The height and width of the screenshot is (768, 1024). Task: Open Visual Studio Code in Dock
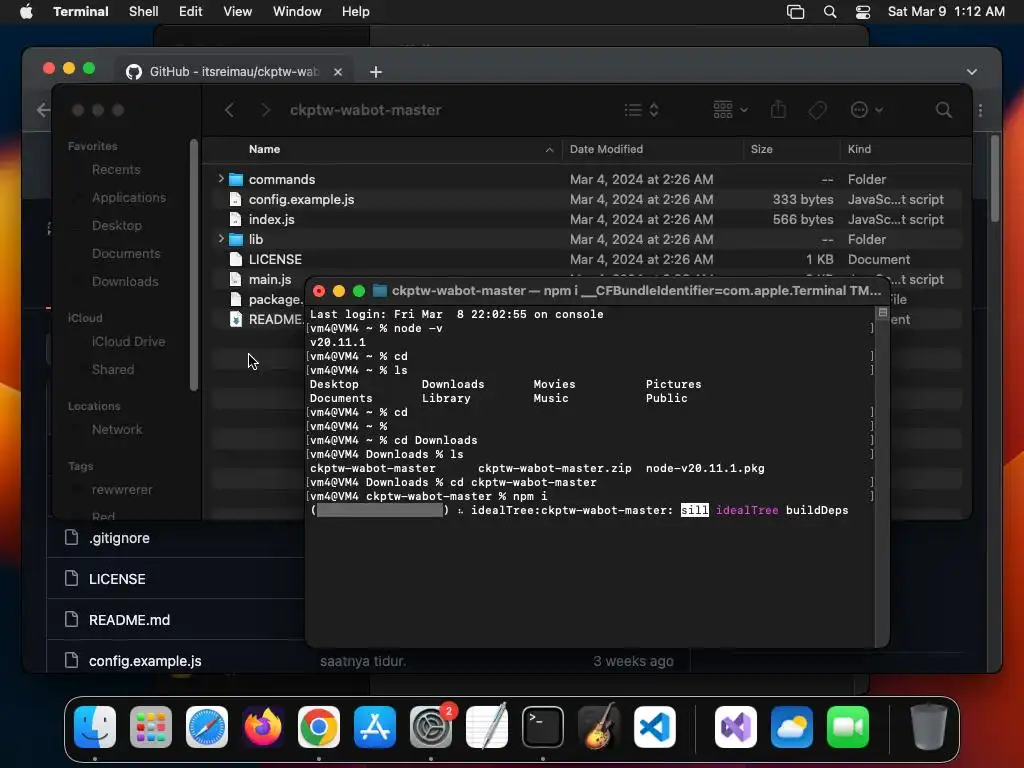point(654,727)
